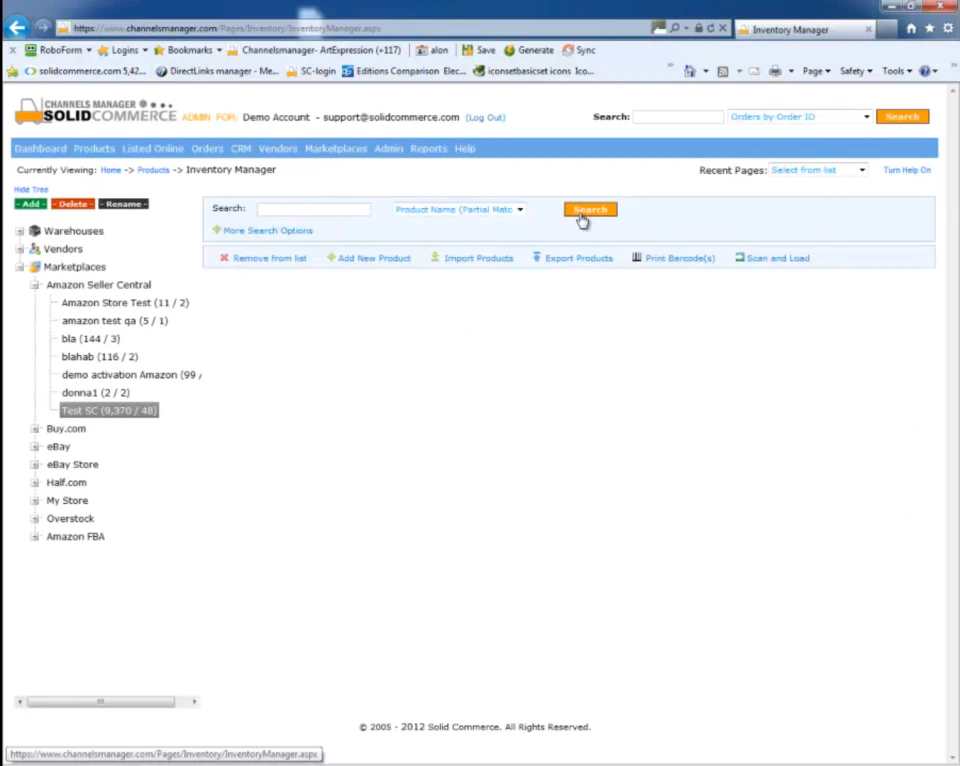Viewport: 960px width, 766px height.
Task: Click the Log Out link
Action: click(484, 117)
